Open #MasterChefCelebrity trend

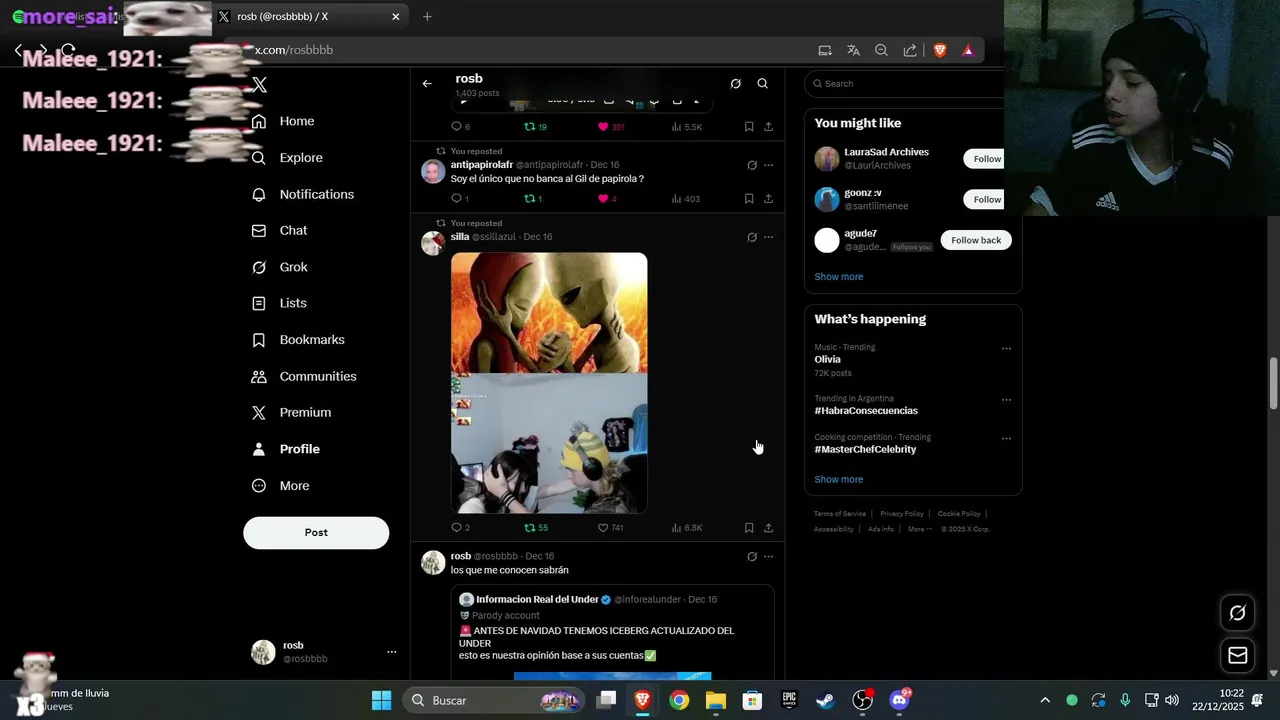(865, 449)
